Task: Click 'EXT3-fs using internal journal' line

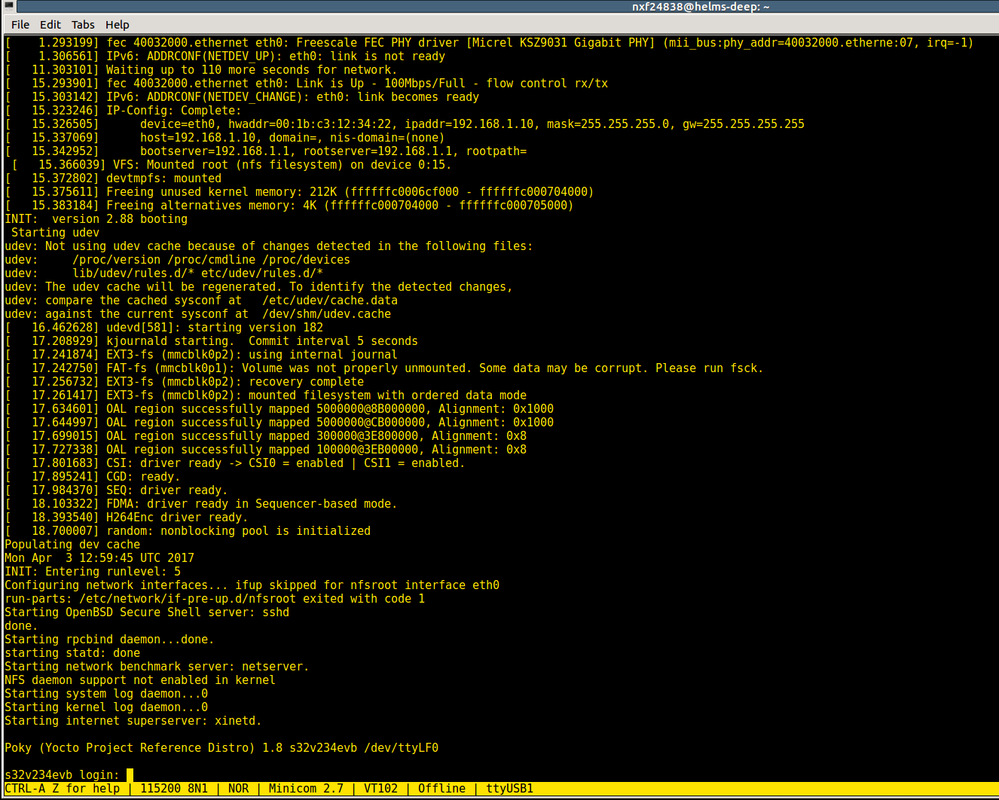Action: click(x=201, y=355)
